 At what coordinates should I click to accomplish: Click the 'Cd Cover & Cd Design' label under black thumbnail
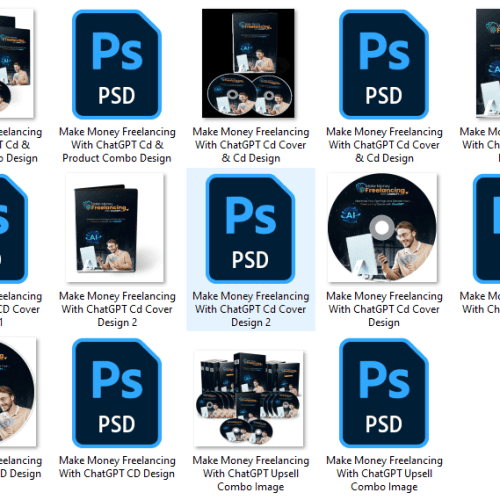pyautogui.click(x=251, y=145)
